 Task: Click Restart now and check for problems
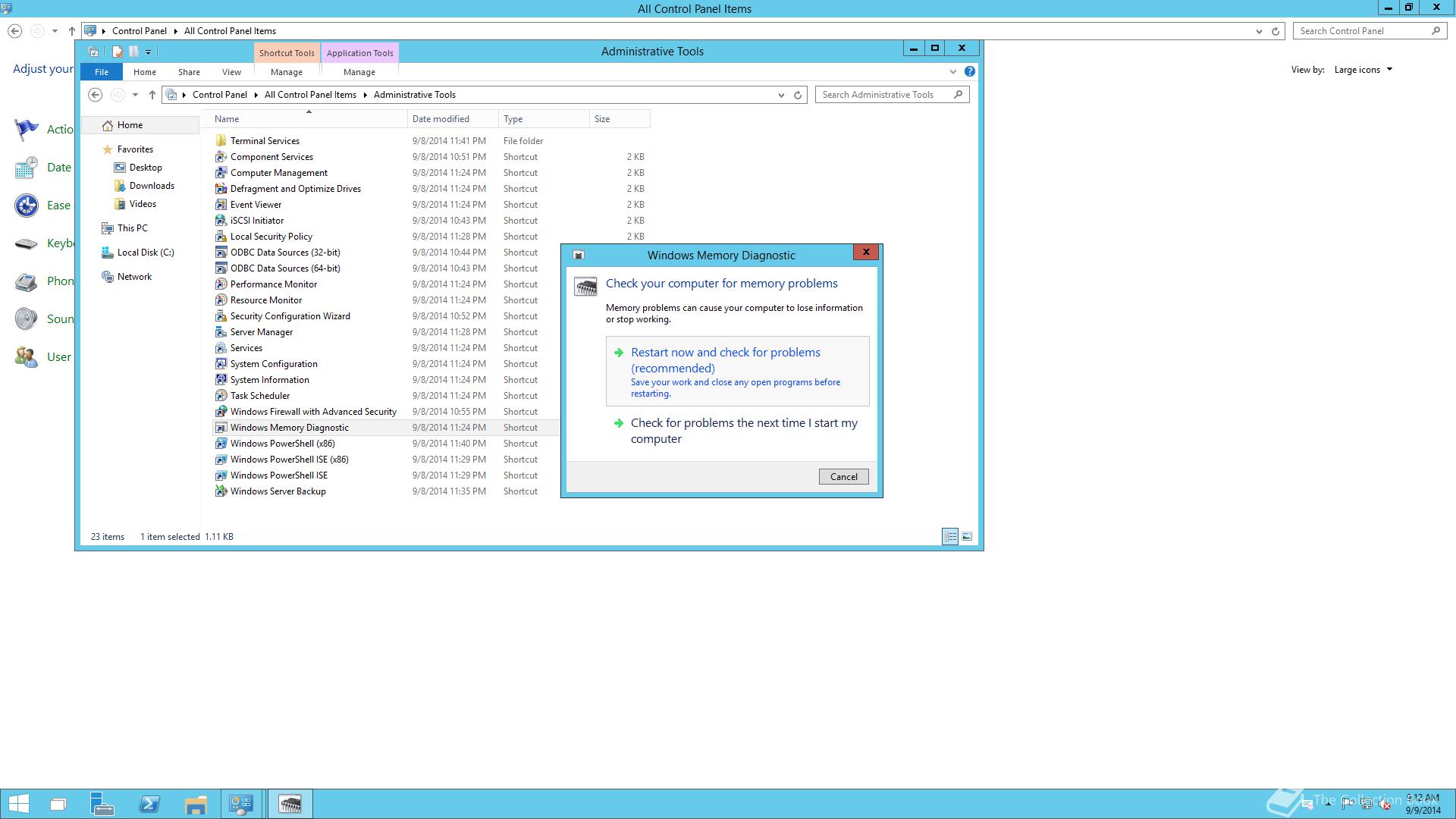pyautogui.click(x=737, y=372)
